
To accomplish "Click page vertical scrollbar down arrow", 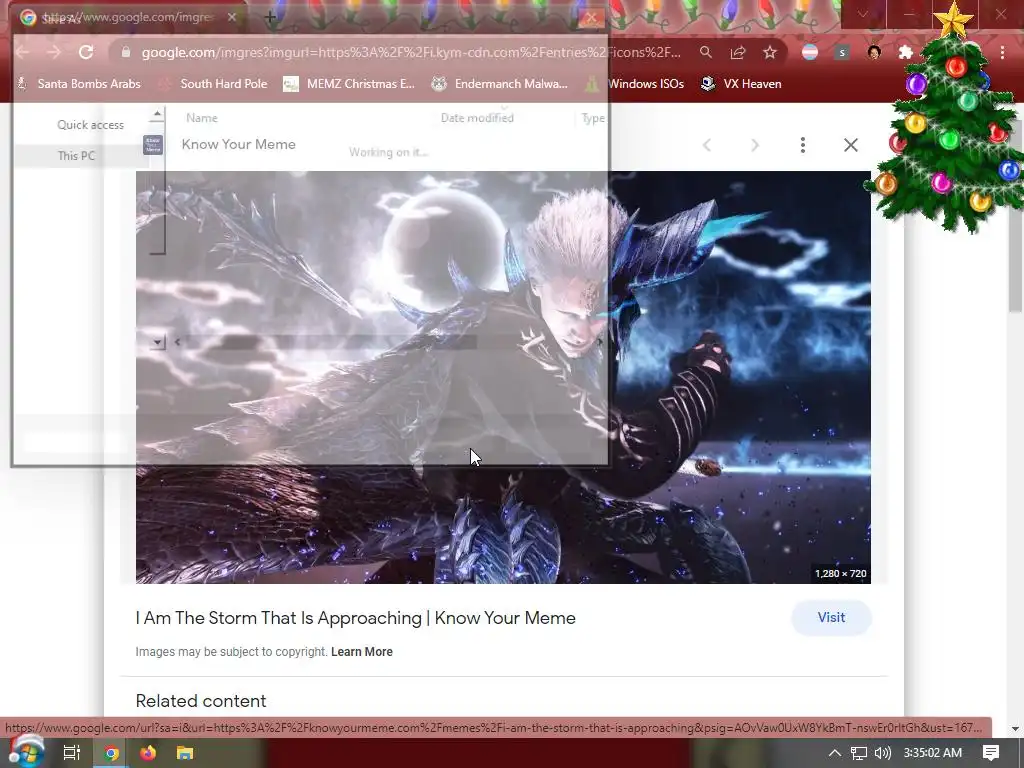I will [1015, 728].
